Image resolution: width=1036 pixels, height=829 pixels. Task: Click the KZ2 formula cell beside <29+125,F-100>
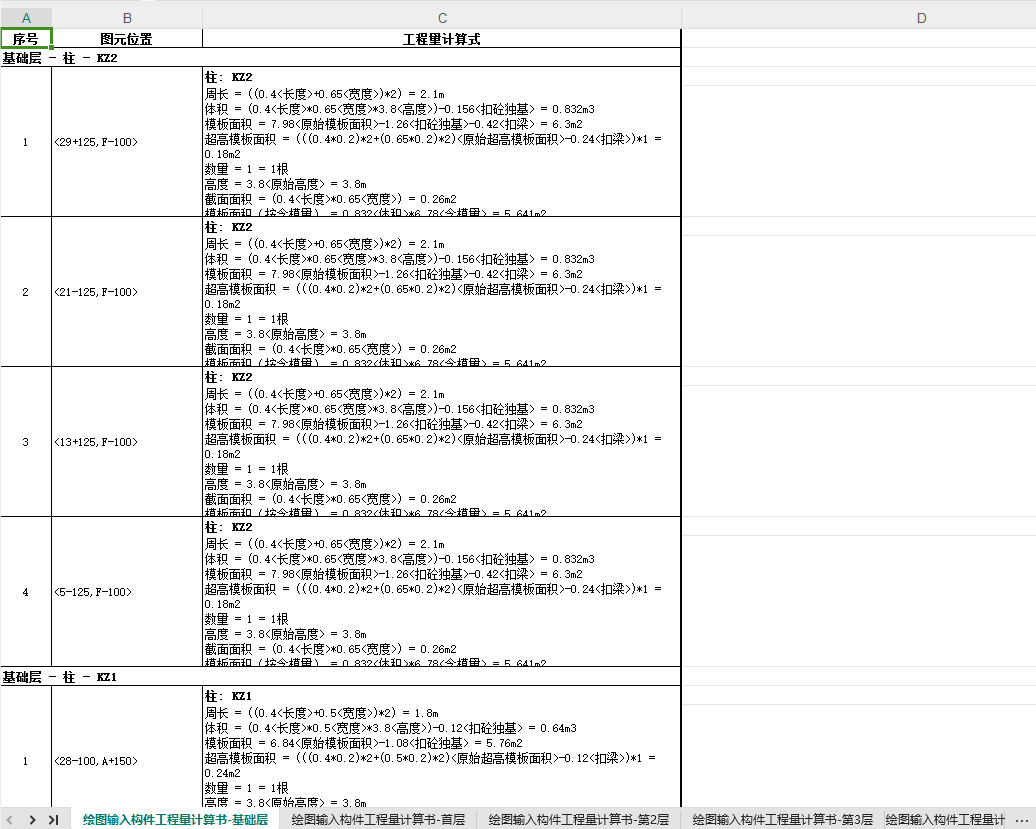(442, 142)
